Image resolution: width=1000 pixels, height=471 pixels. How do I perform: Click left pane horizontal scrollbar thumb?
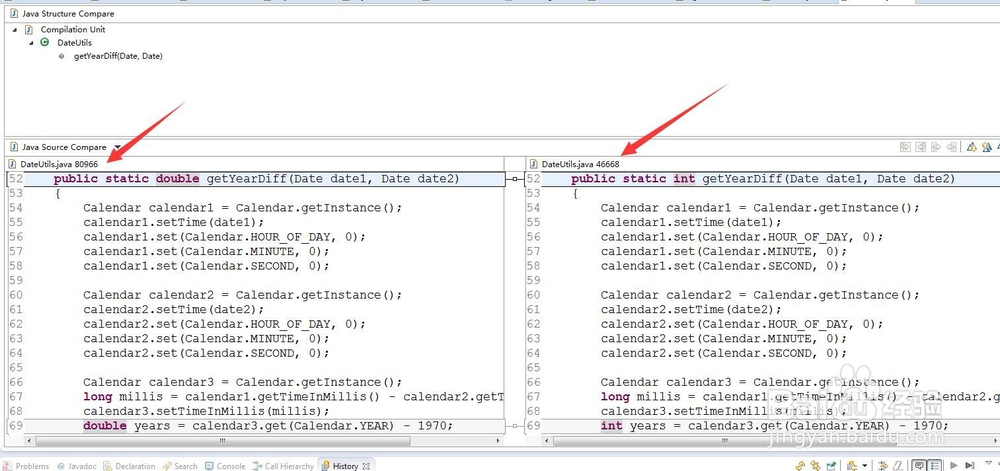coord(223,440)
